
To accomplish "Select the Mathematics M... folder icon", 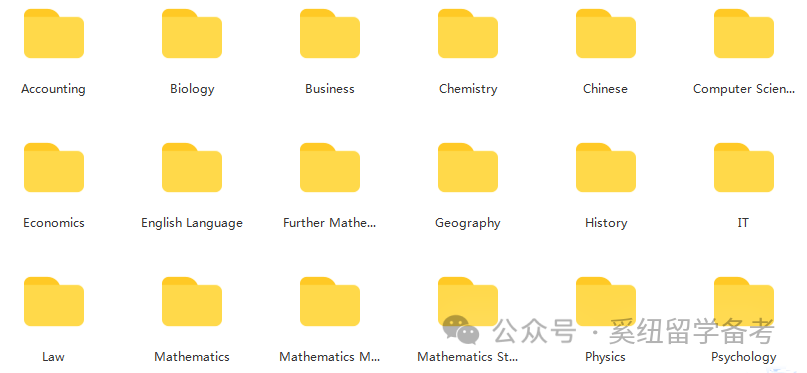I will coord(330,301).
